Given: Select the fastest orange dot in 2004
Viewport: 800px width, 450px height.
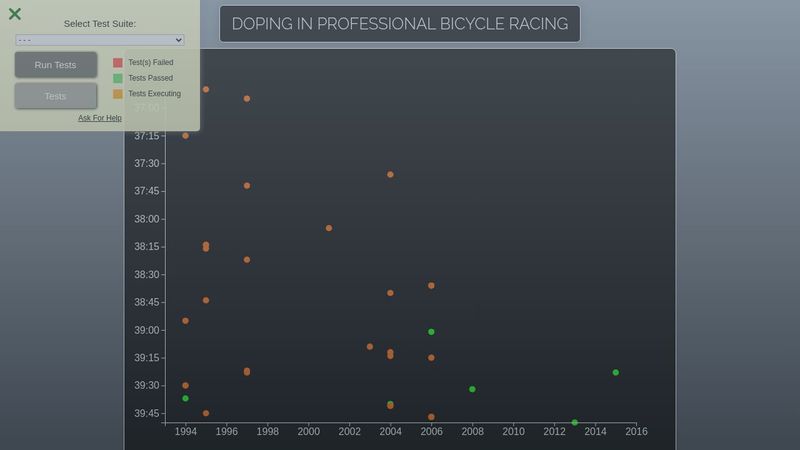Looking at the screenshot, I should tap(390, 174).
